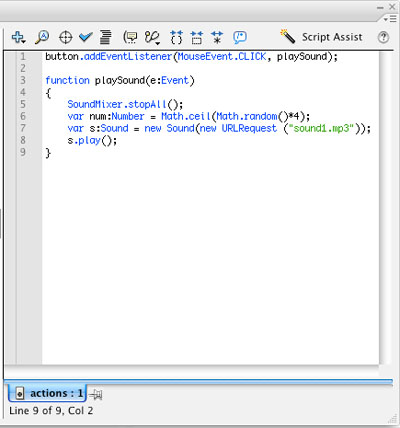The height and width of the screenshot is (428, 400).
Task: Collapse between braces
Action: [x=176, y=37]
